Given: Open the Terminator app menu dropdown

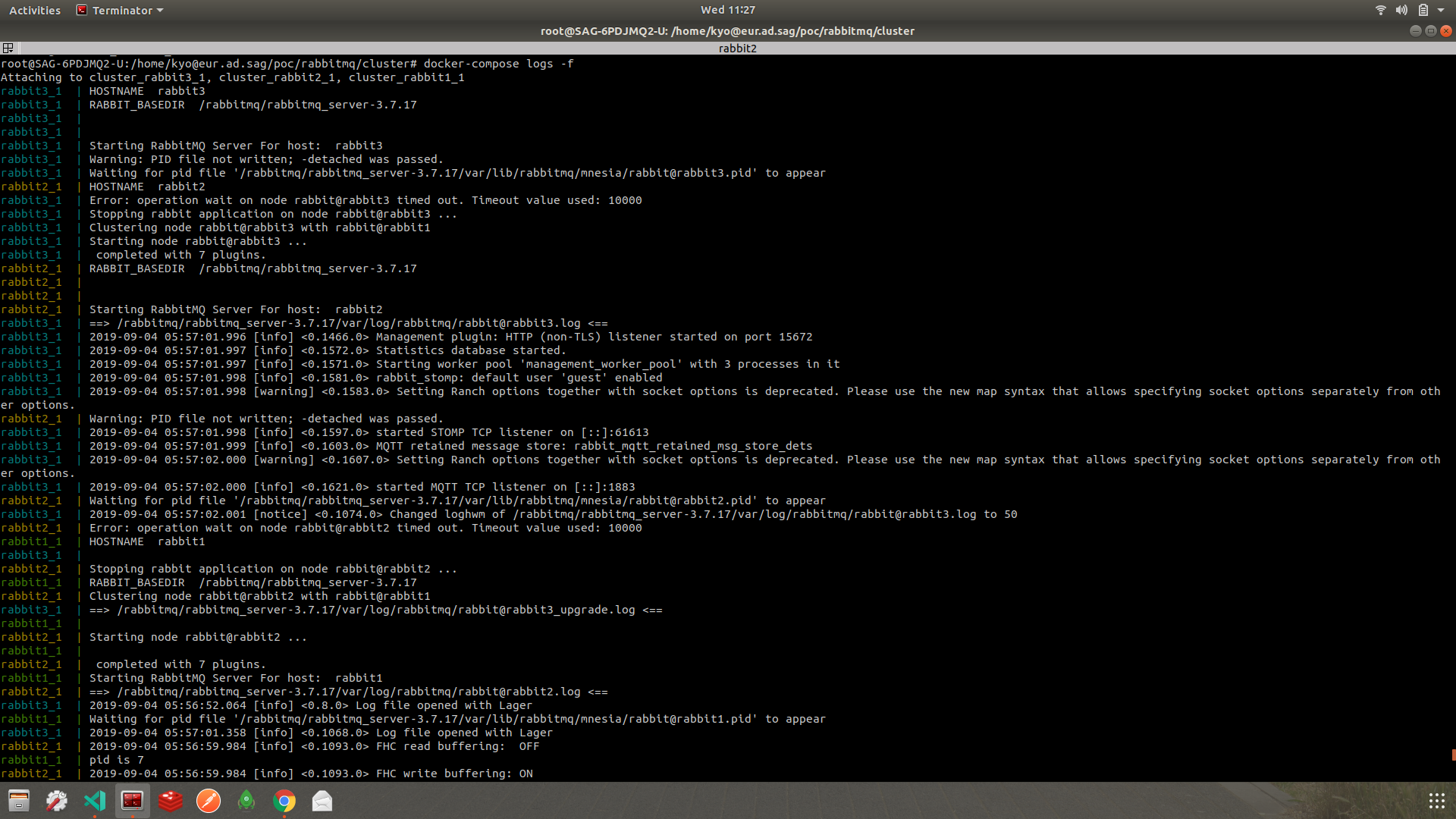Looking at the screenshot, I should 121,10.
